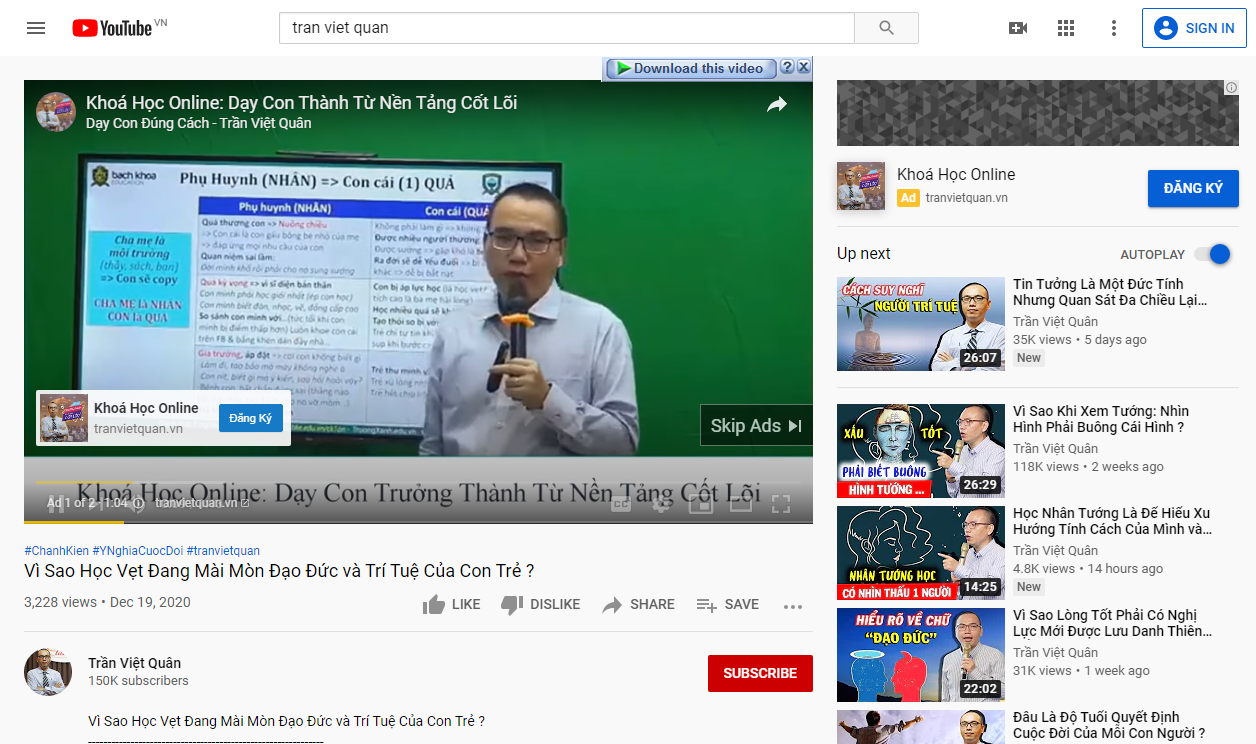Click the blue Đăng Ký overlay button
The height and width of the screenshot is (744, 1256).
tap(251, 418)
